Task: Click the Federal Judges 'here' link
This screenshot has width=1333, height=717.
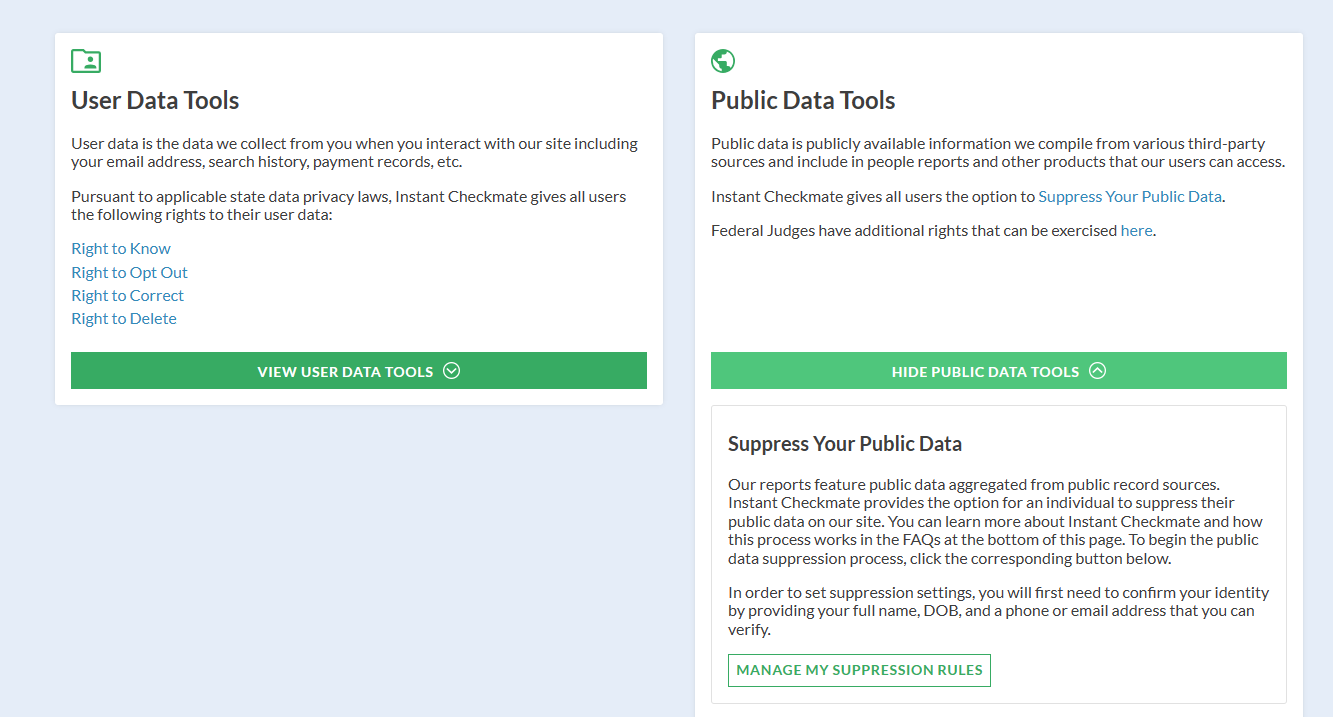Action: coord(1136,230)
